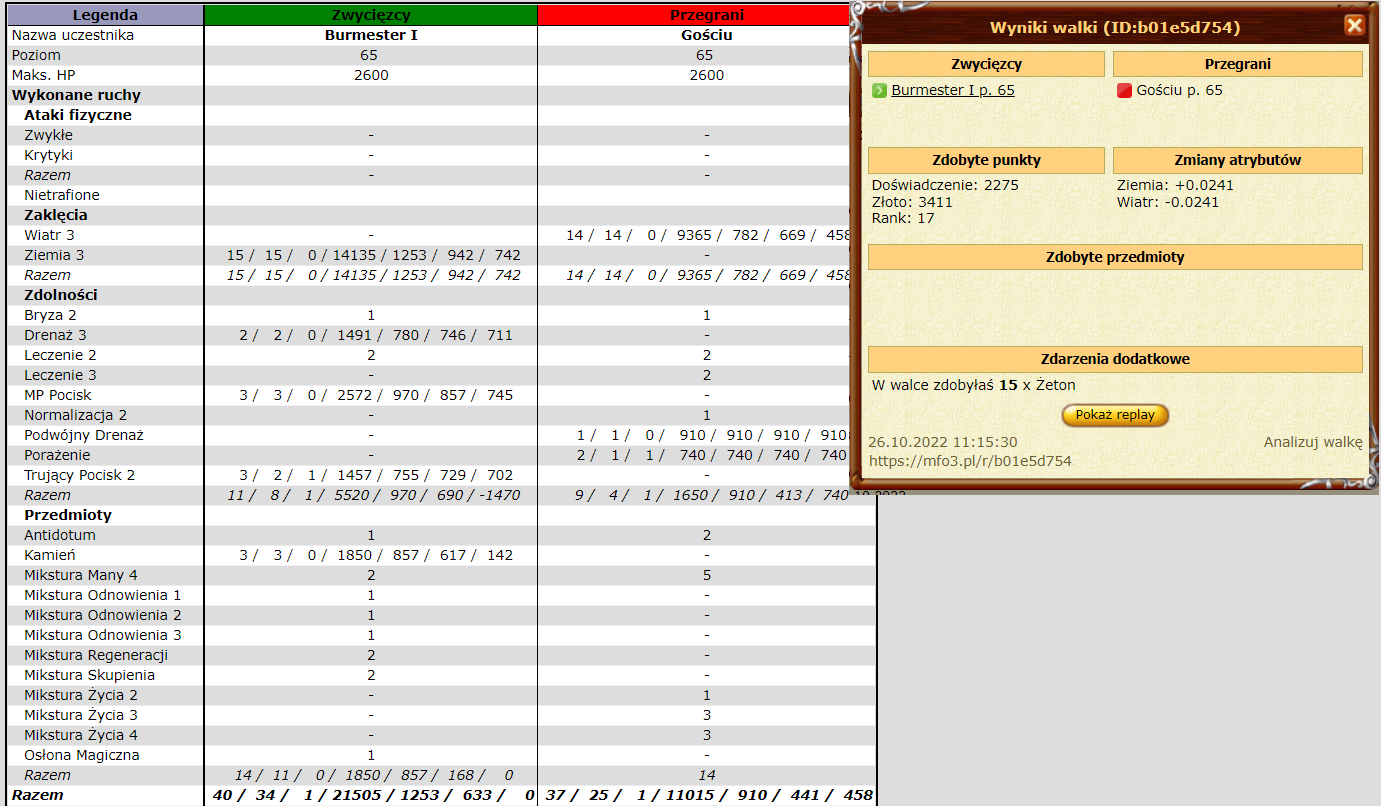The height and width of the screenshot is (806, 1381).
Task: Click the Kamień winner stats cell
Action: [x=371, y=555]
